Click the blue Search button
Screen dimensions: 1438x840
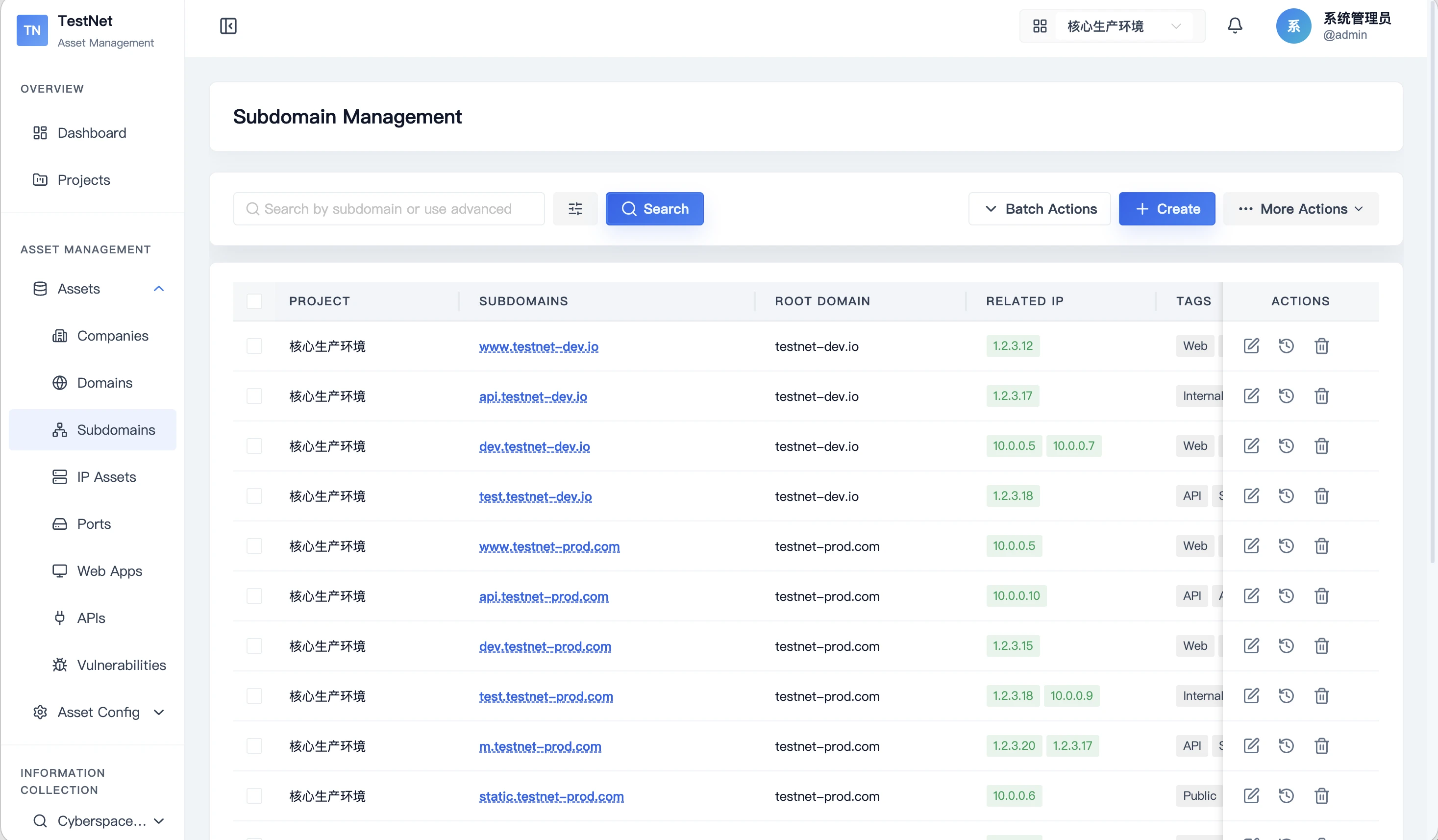[654, 209]
